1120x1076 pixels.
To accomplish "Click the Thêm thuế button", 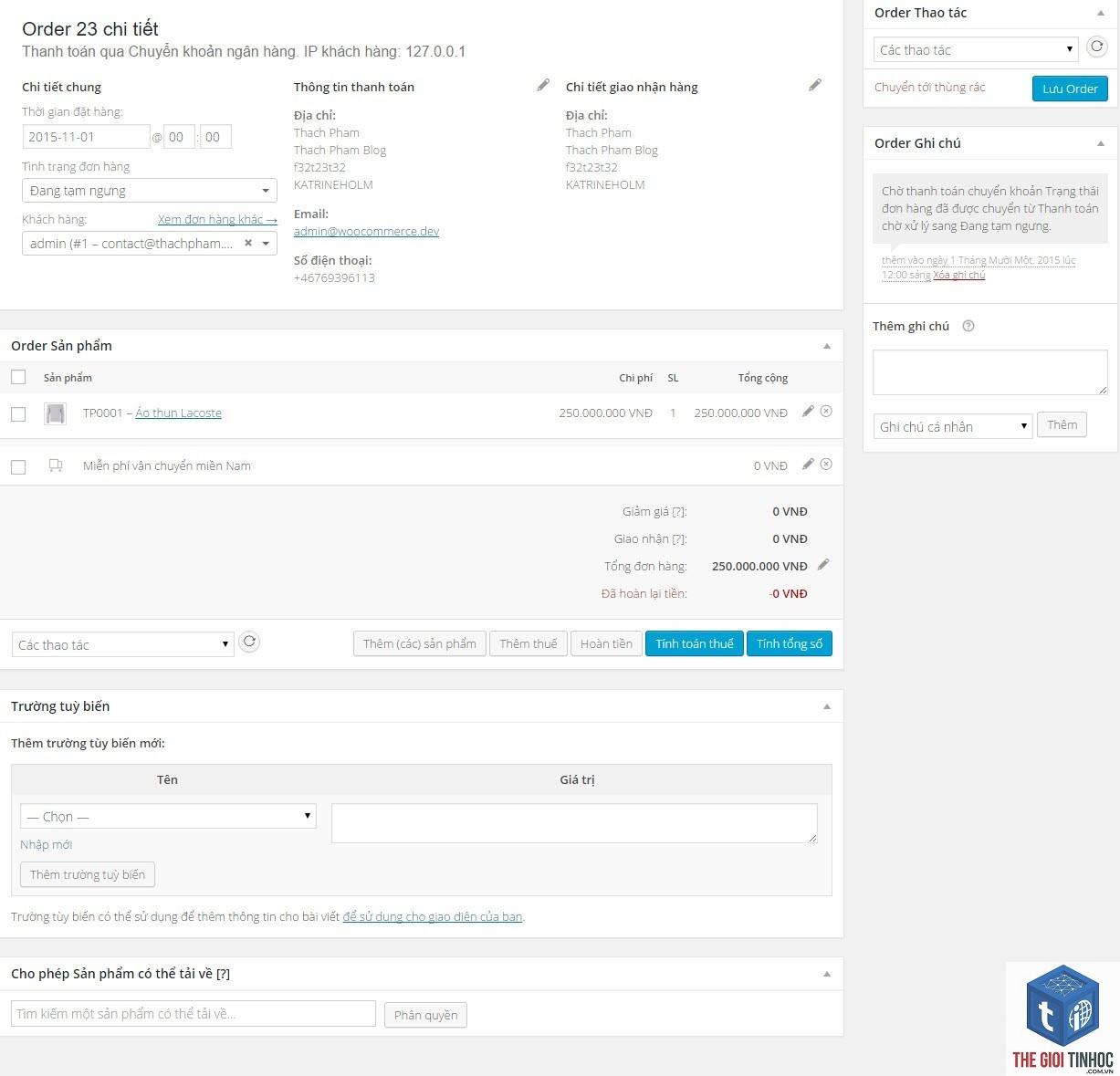I will 528,643.
